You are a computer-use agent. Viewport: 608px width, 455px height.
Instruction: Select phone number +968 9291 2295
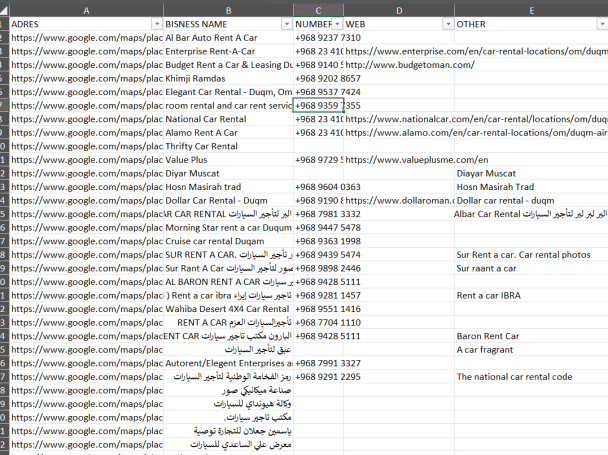pos(318,377)
